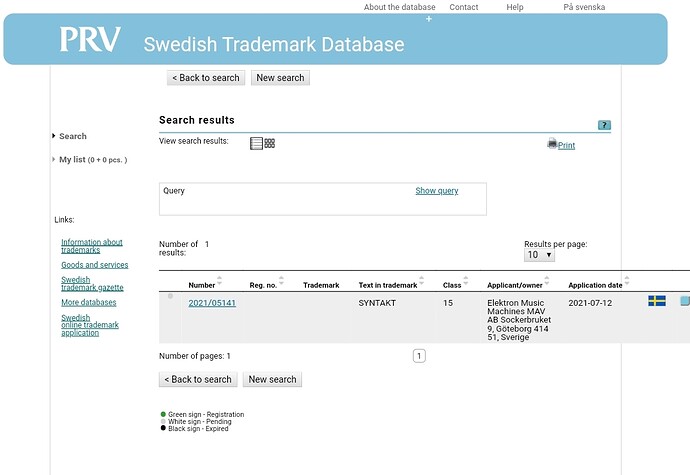Click the class 15 cell
The image size is (690, 475).
click(x=448, y=303)
